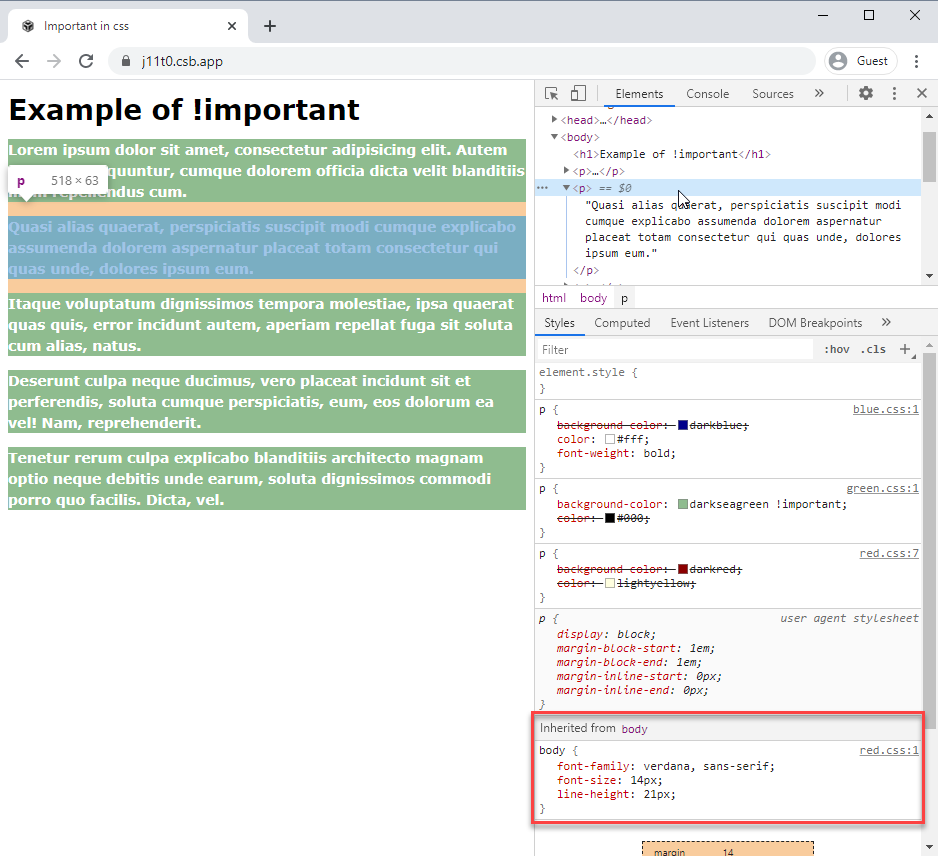The image size is (938, 856).
Task: Collapse the body element node
Action: point(553,137)
